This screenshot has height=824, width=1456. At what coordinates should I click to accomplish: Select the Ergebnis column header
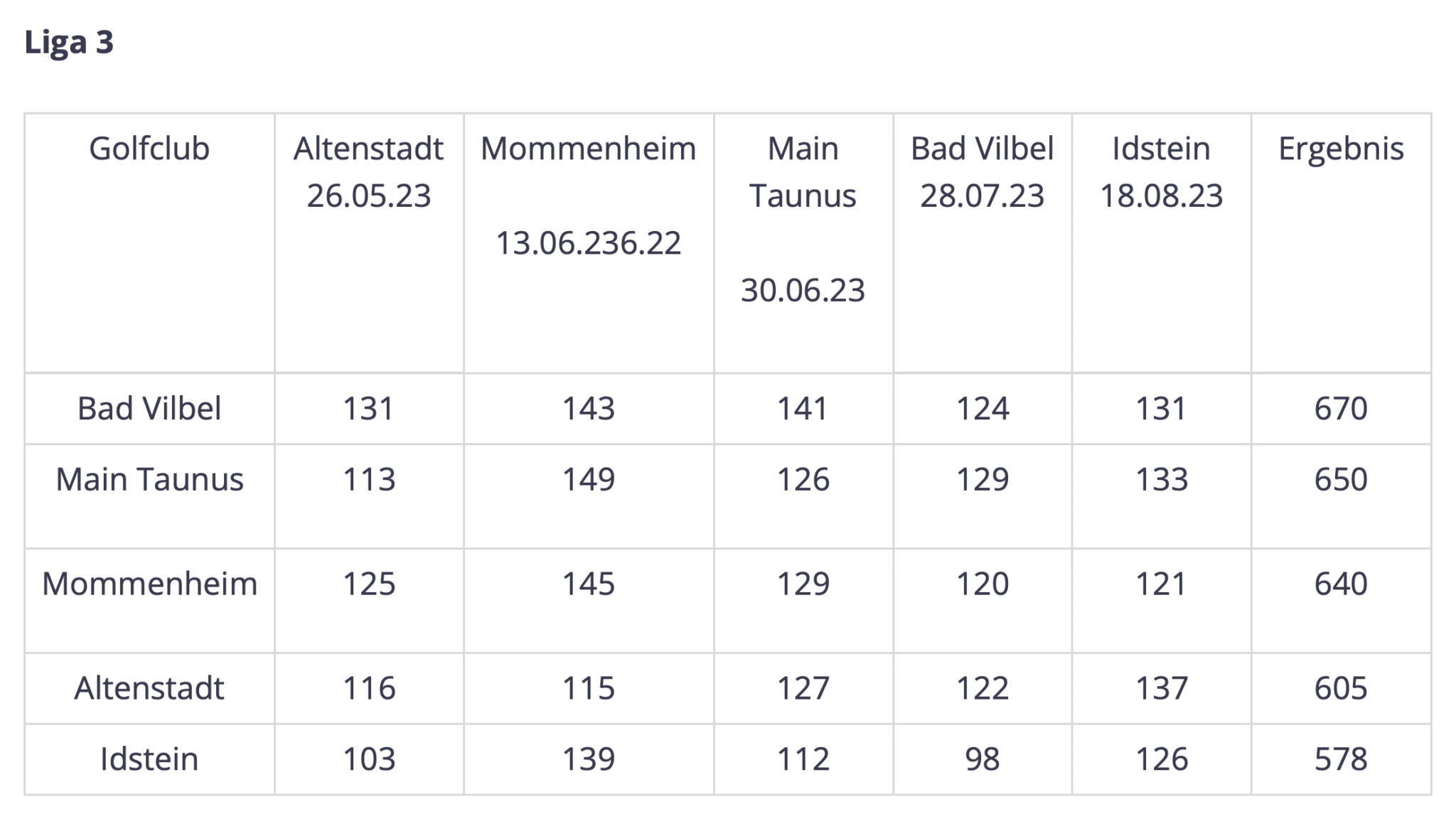(x=1341, y=149)
